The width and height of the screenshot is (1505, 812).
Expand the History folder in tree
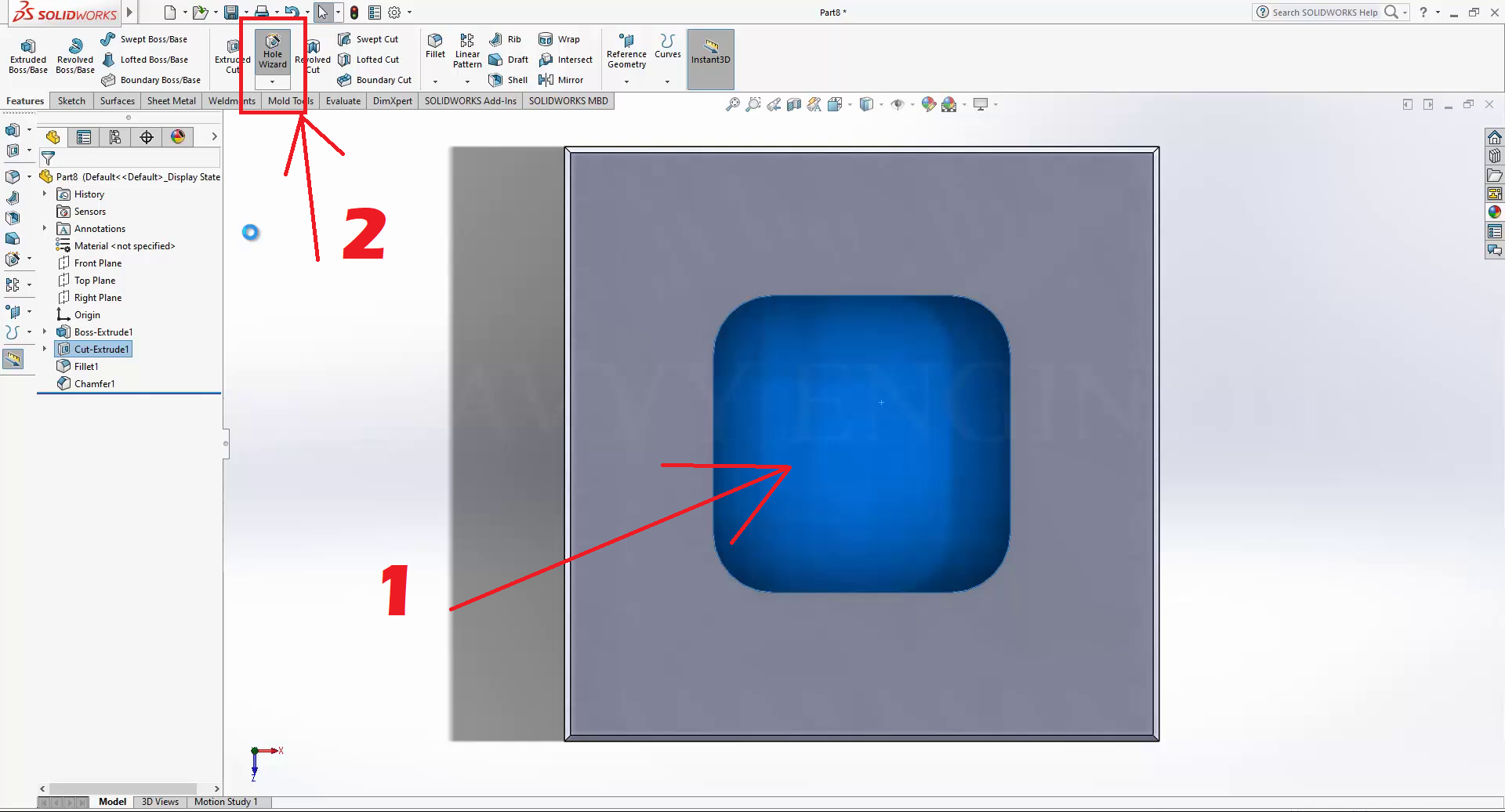(x=45, y=194)
